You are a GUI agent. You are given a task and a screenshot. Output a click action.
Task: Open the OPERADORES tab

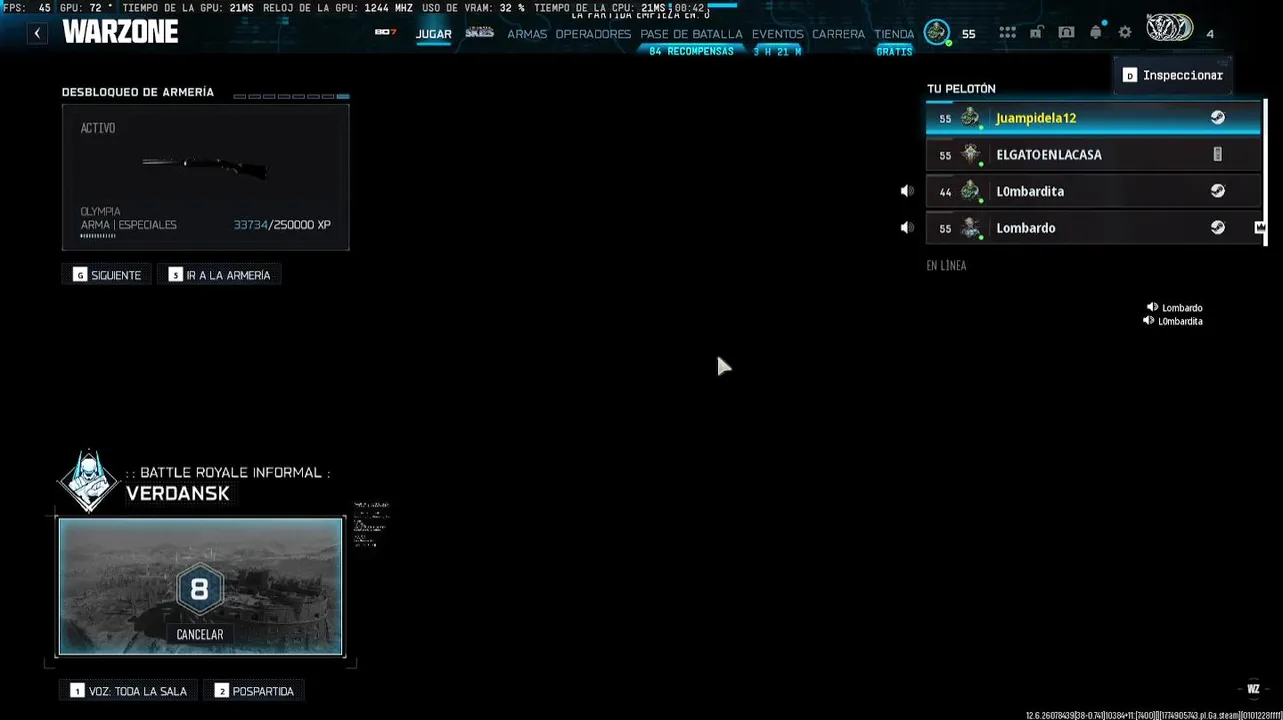593,34
